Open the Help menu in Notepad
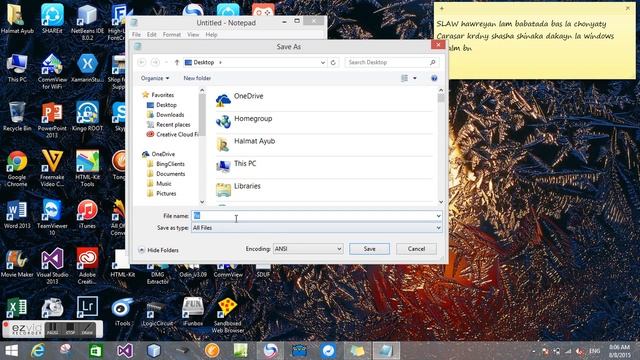The image size is (640, 360). [x=211, y=35]
